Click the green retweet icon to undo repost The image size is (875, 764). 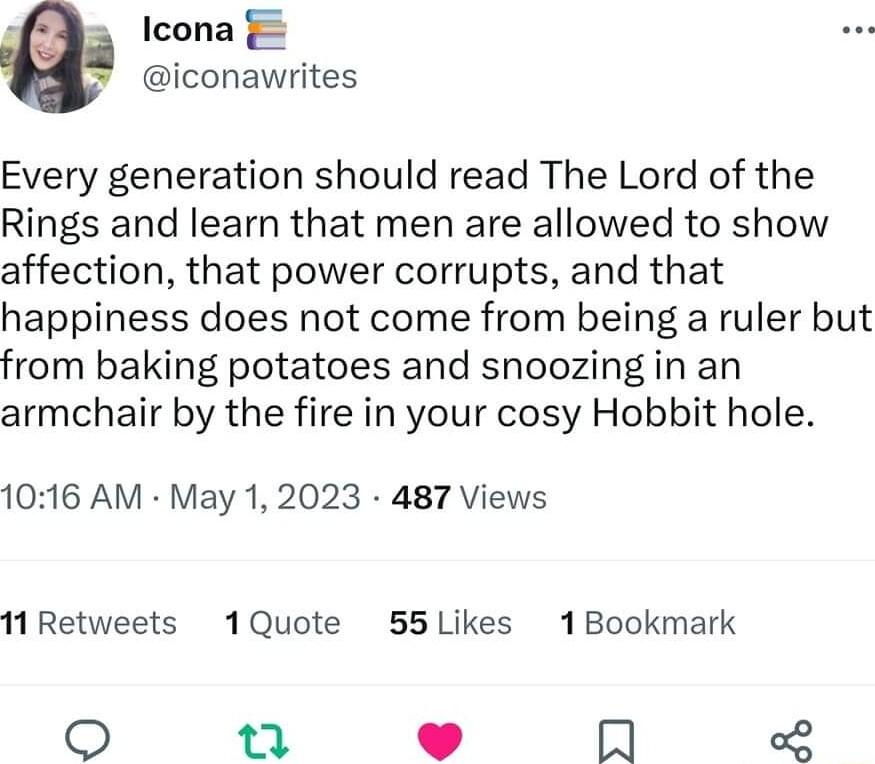264,740
